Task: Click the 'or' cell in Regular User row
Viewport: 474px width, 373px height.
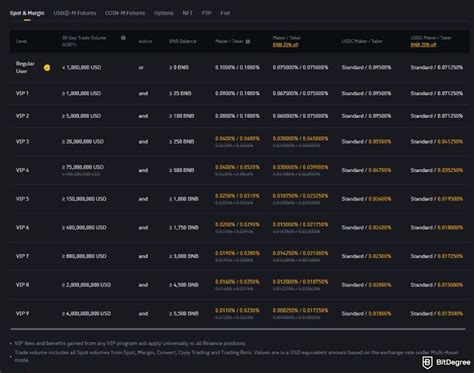Action: [141, 68]
